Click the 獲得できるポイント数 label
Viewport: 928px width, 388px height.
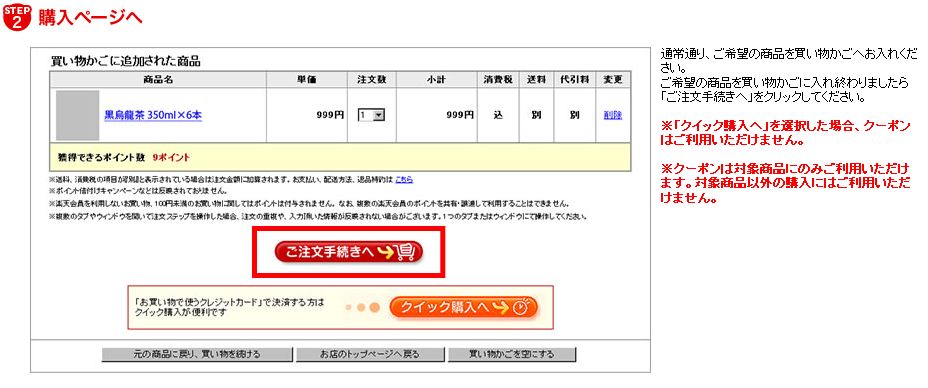(x=101, y=157)
